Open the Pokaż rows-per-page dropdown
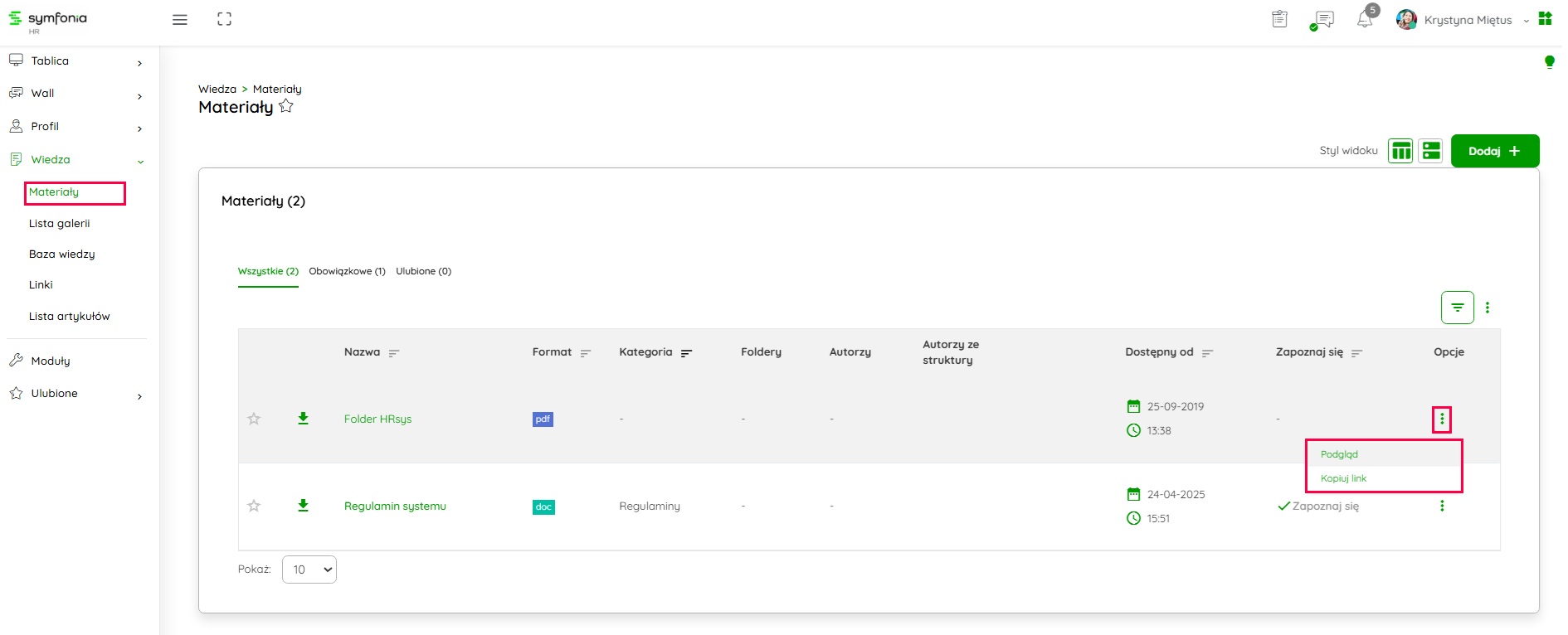Image resolution: width=1568 pixels, height=635 pixels. pyautogui.click(x=309, y=570)
